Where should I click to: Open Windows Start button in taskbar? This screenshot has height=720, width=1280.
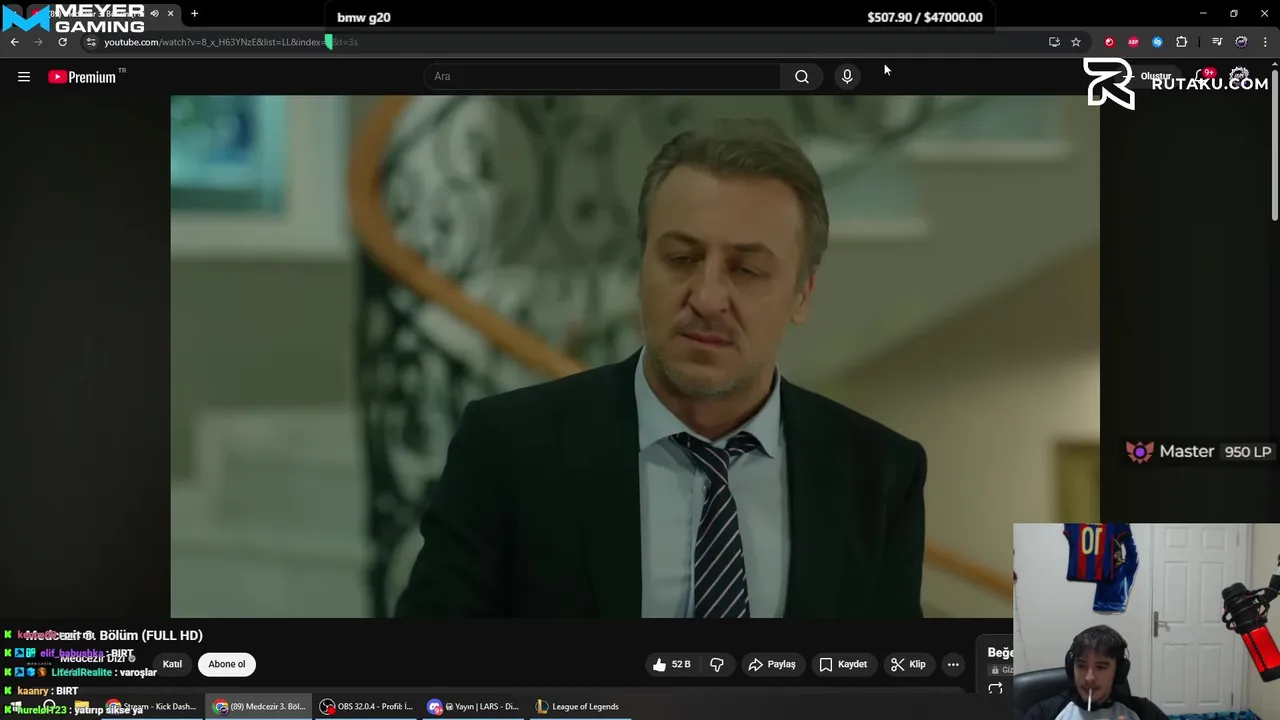pyautogui.click(x=16, y=707)
